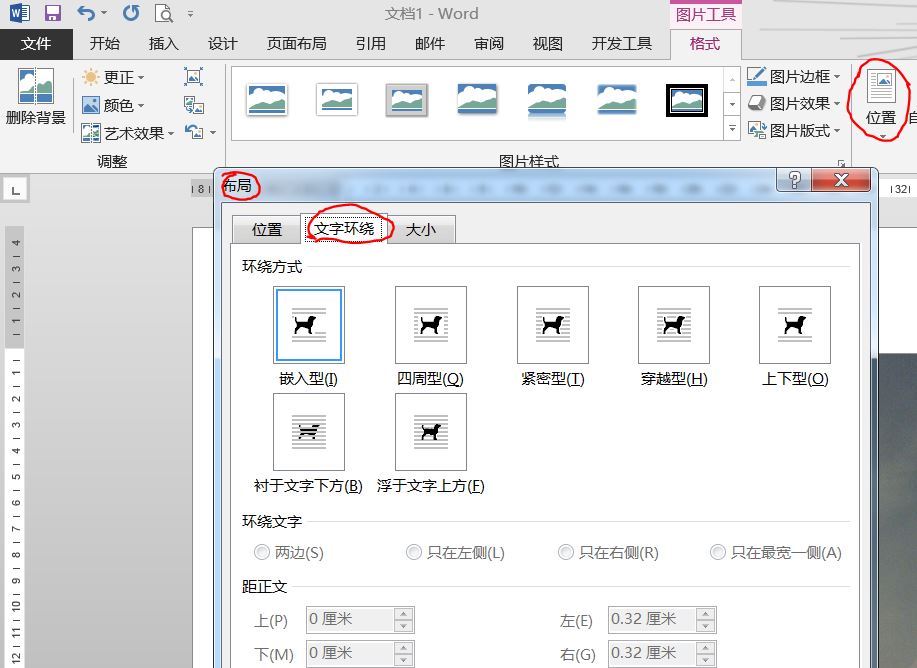Open Picture Border (图片边框) menu
This screenshot has width=917, height=668.
coord(794,77)
